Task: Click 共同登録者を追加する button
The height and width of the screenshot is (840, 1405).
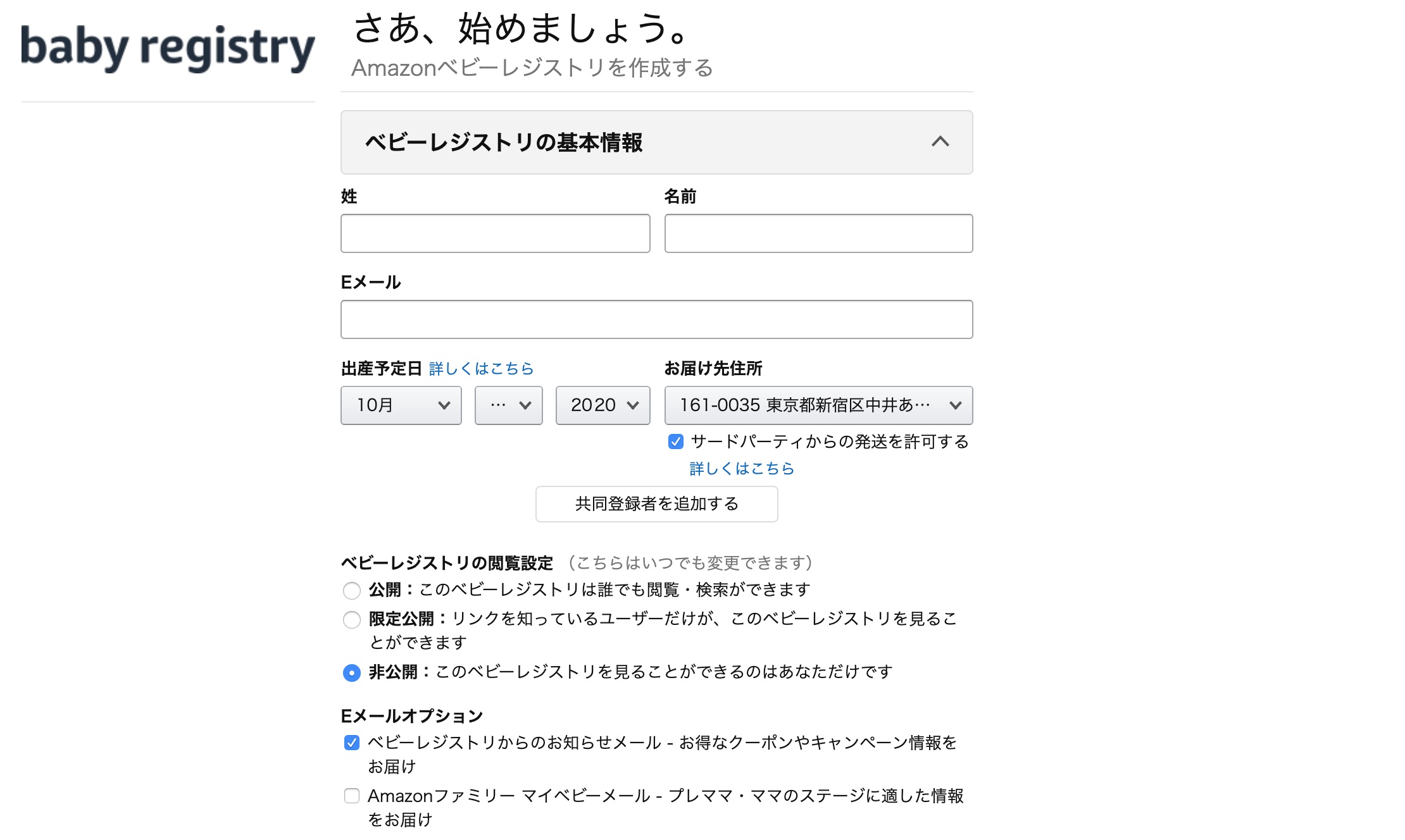Action: [657, 504]
